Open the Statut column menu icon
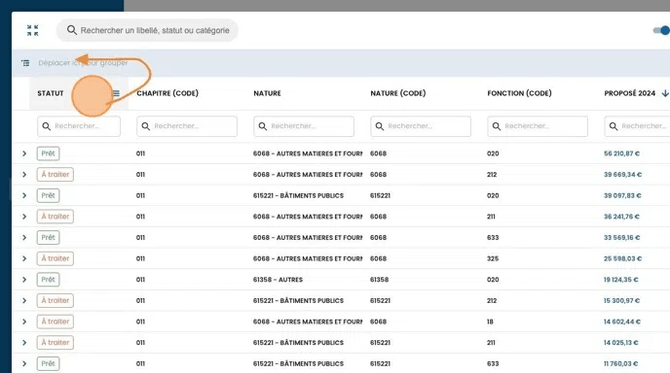This screenshot has width=670, height=373. (x=116, y=93)
